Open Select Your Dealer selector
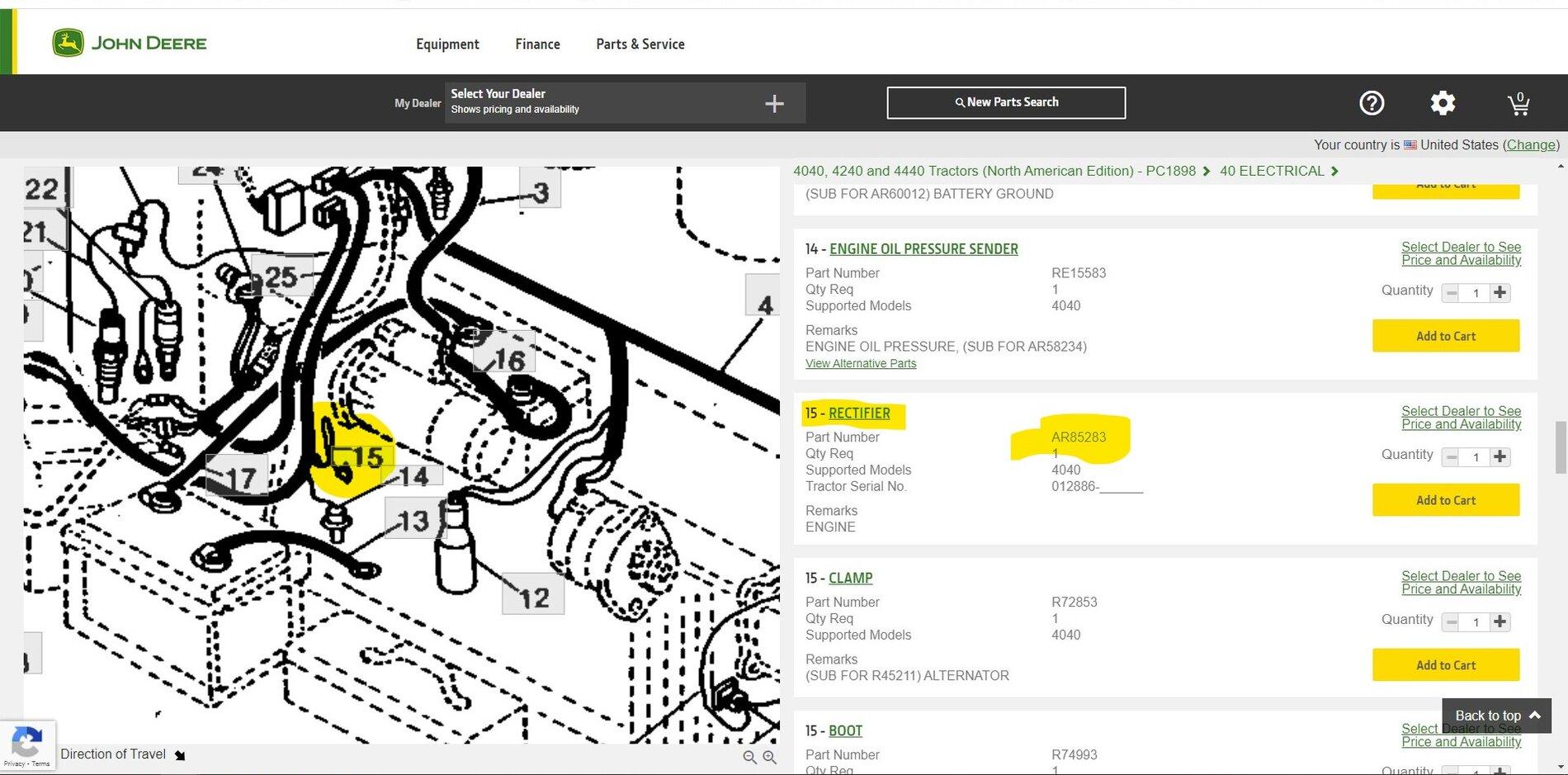 pos(625,102)
